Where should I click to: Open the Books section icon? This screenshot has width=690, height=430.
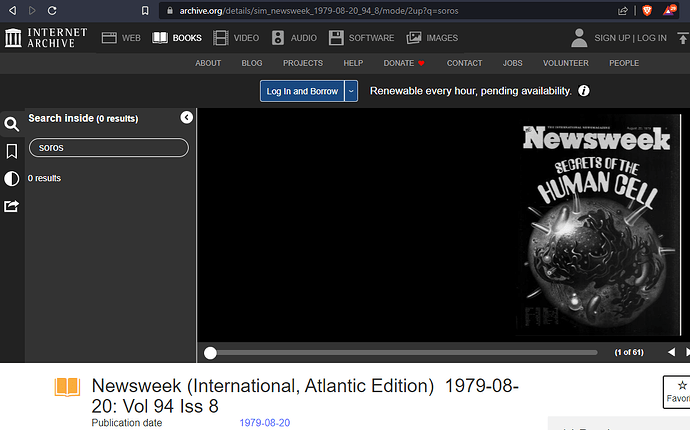[x=160, y=38]
